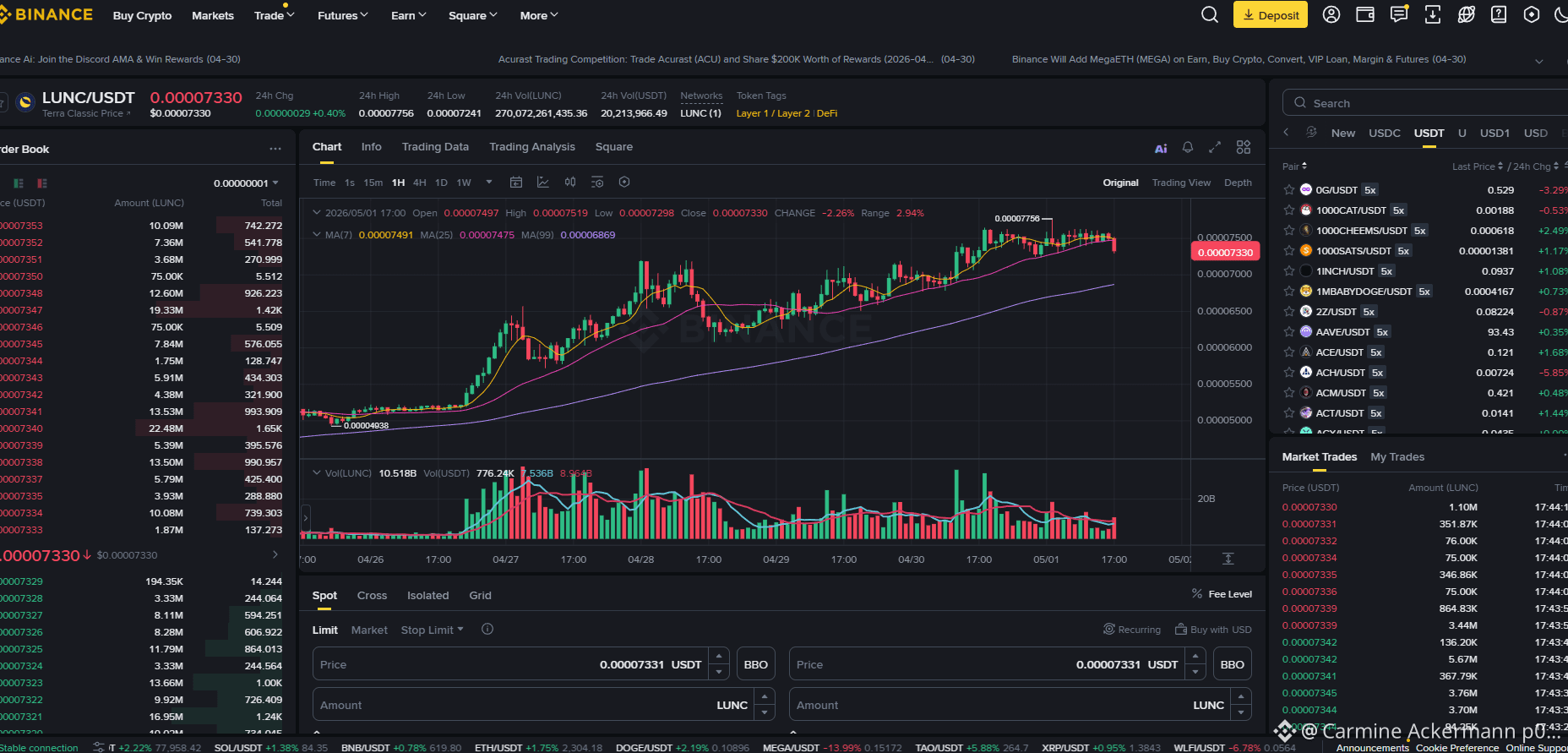Open the search magnifier in top bar
The image size is (1568, 753).
(1210, 14)
